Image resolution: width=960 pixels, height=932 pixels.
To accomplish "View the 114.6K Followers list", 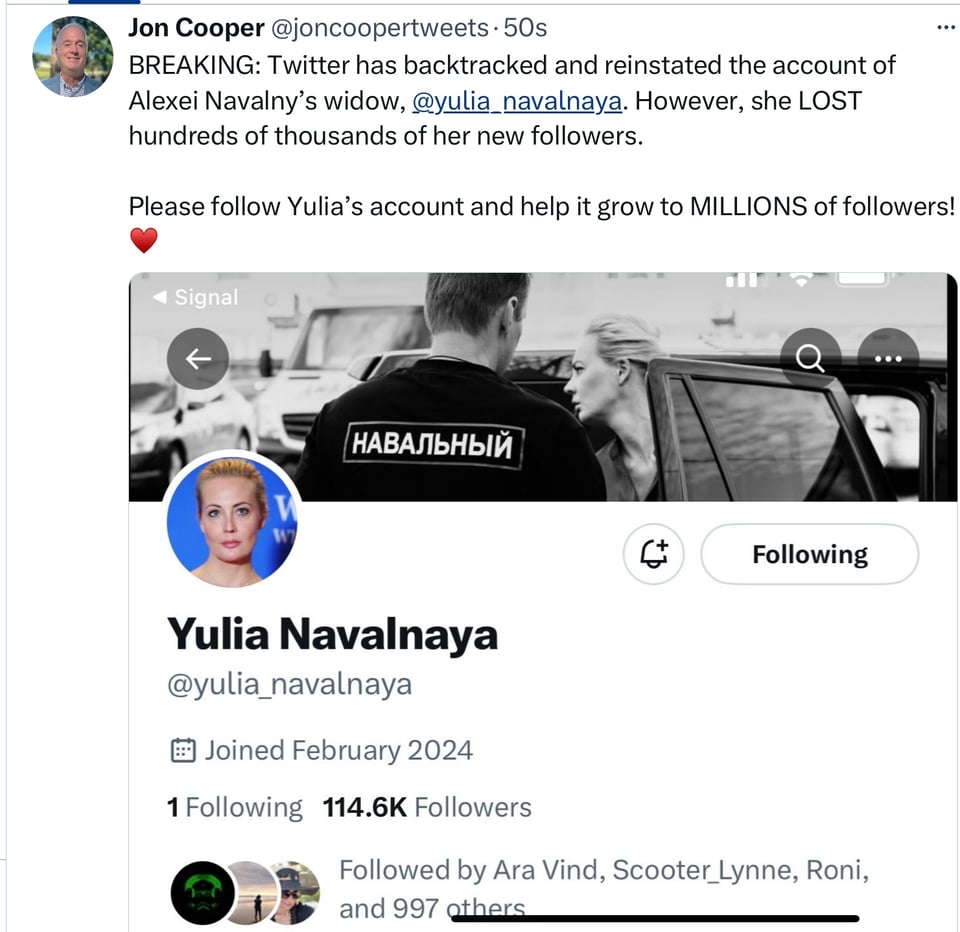I will tap(427, 807).
